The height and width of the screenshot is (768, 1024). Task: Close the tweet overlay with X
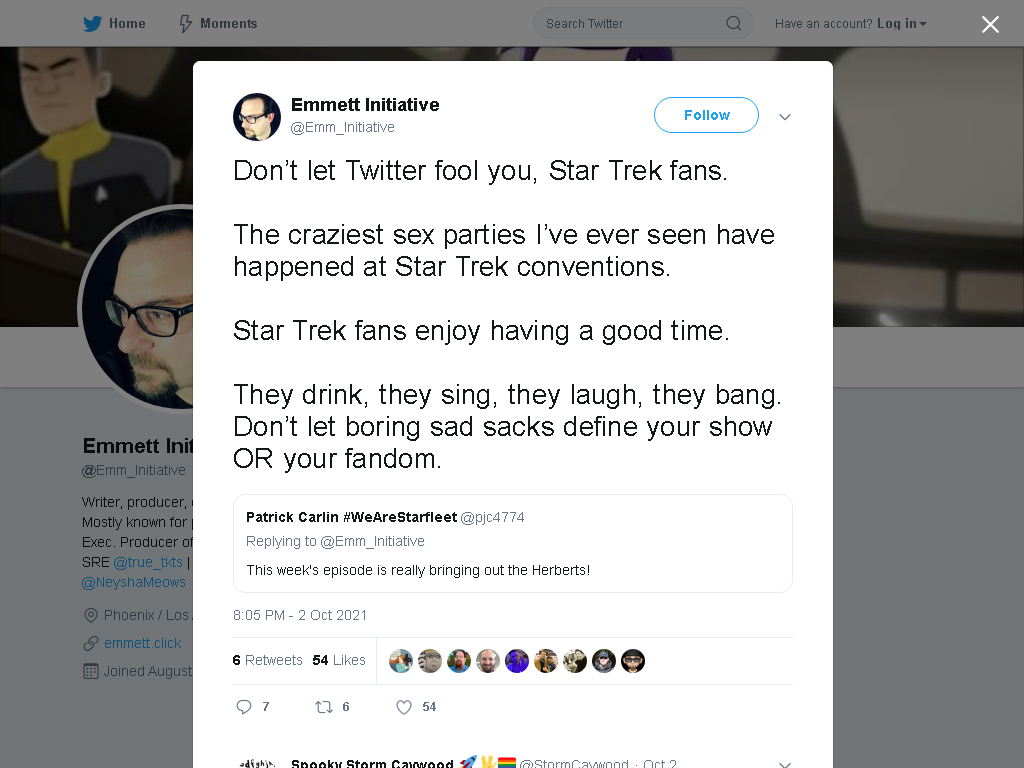click(990, 24)
